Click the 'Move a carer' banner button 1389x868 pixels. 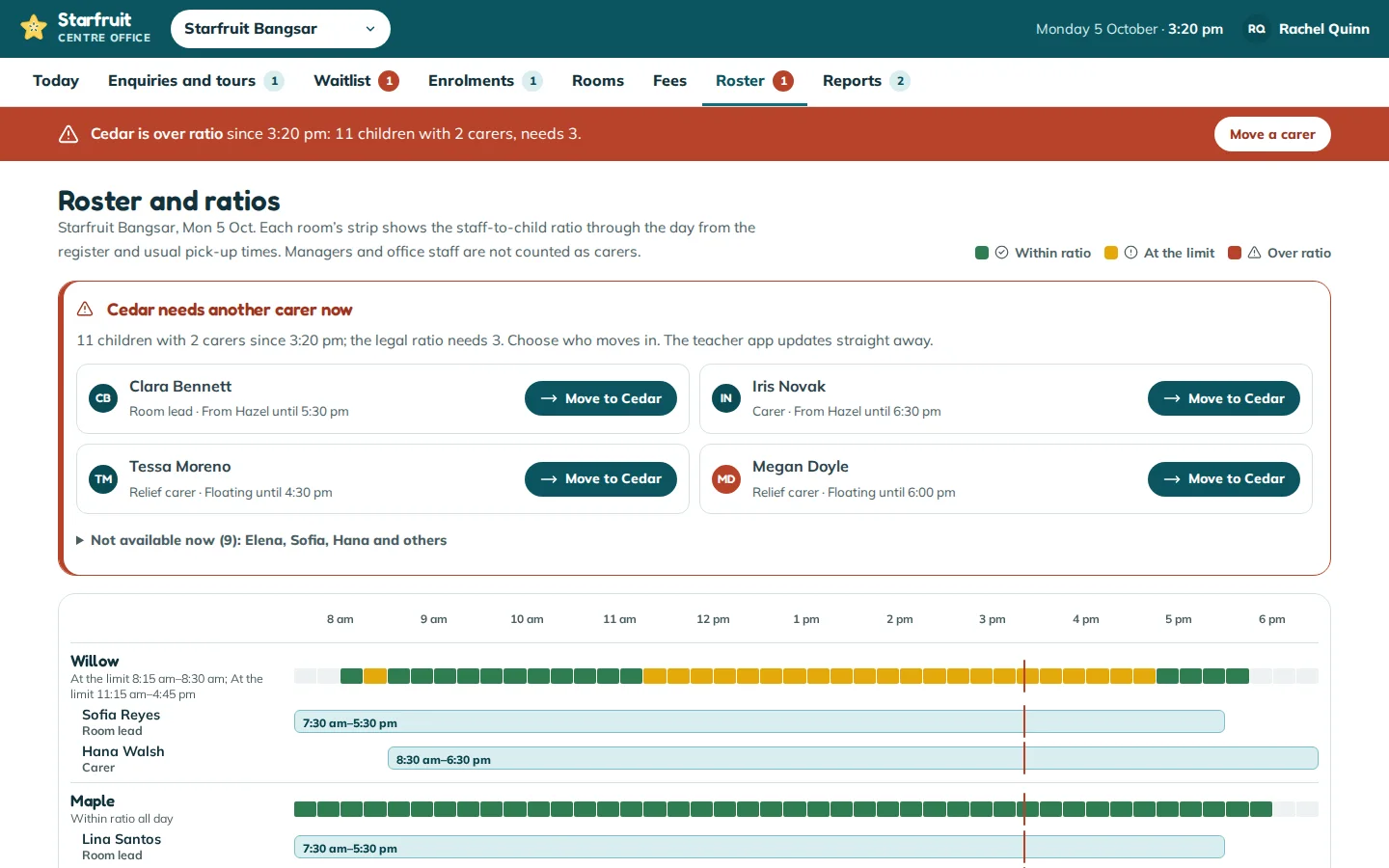pos(1272,134)
